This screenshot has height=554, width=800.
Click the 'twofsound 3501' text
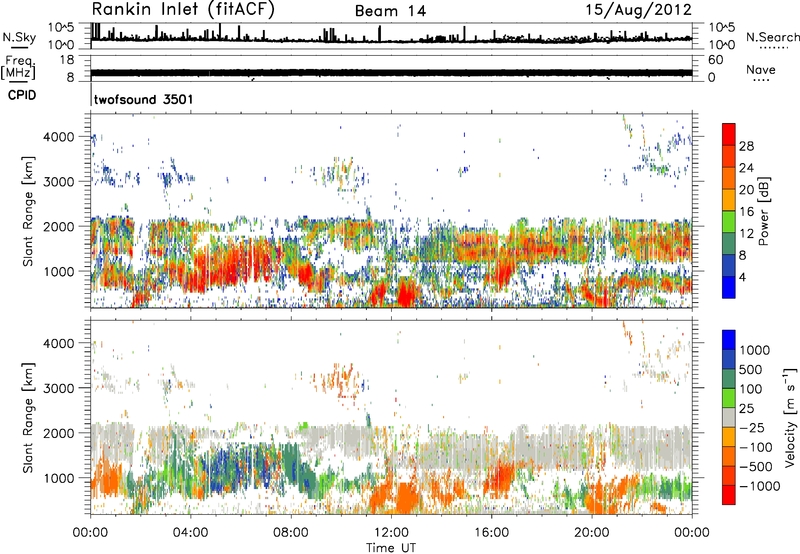tap(143, 99)
